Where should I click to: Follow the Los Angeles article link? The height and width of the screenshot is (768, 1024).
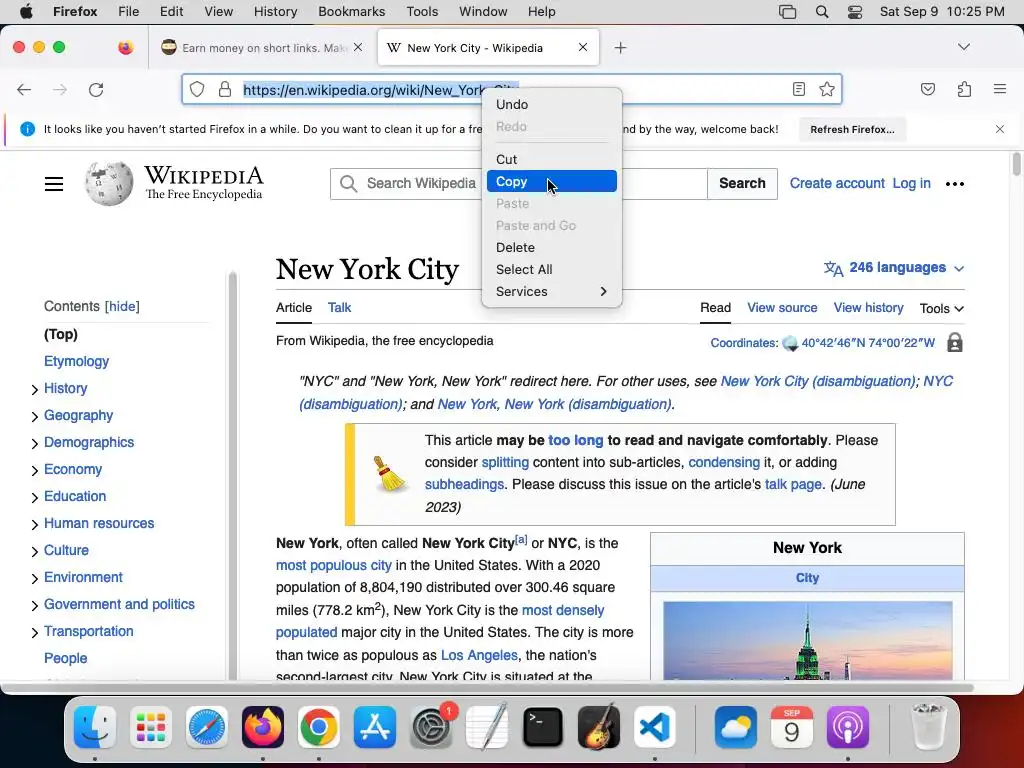coord(479,655)
